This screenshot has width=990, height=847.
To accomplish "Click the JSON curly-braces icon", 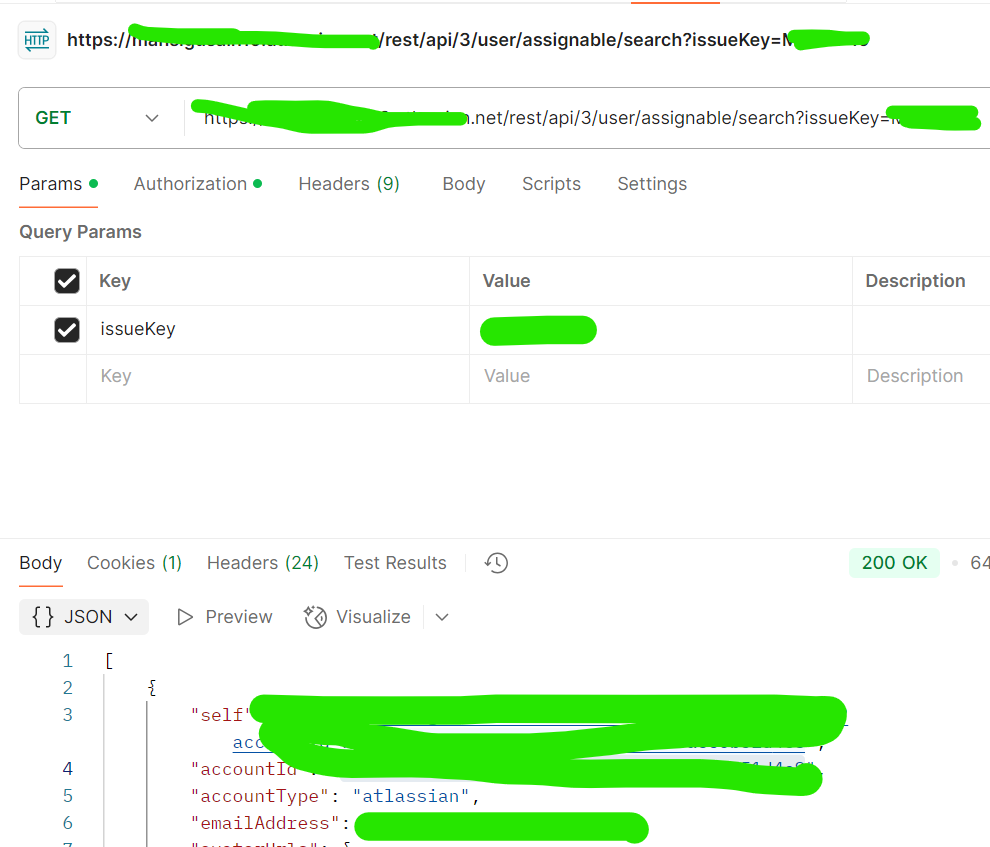I will click(x=43, y=617).
